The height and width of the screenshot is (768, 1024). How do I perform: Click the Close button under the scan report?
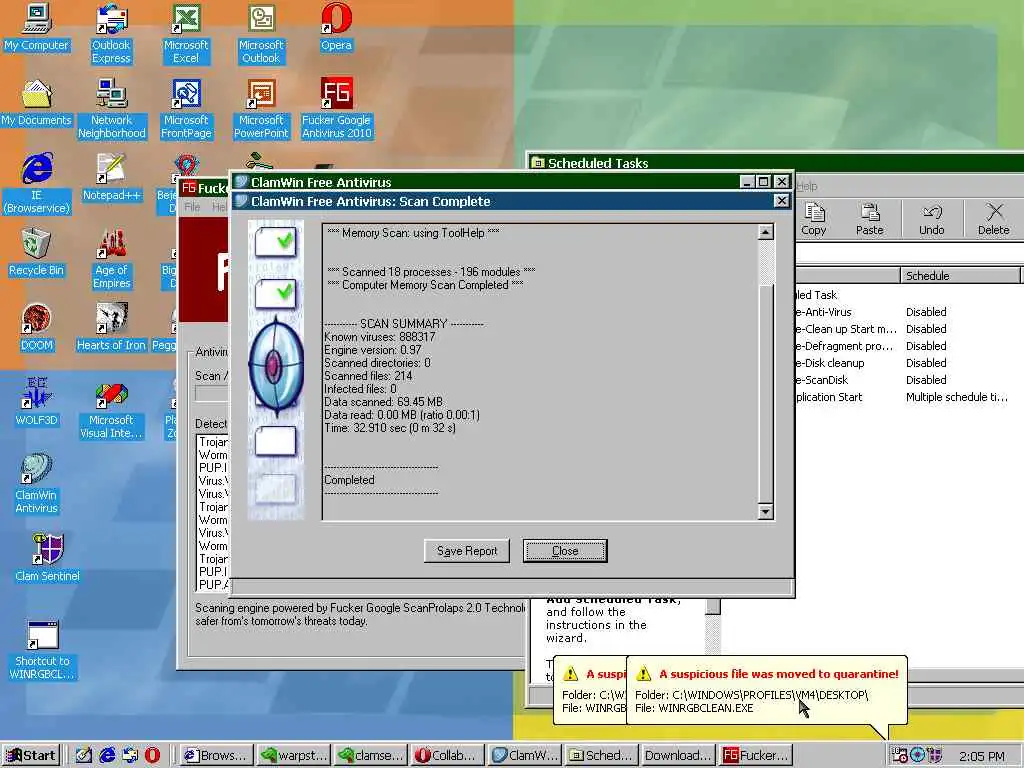[565, 551]
